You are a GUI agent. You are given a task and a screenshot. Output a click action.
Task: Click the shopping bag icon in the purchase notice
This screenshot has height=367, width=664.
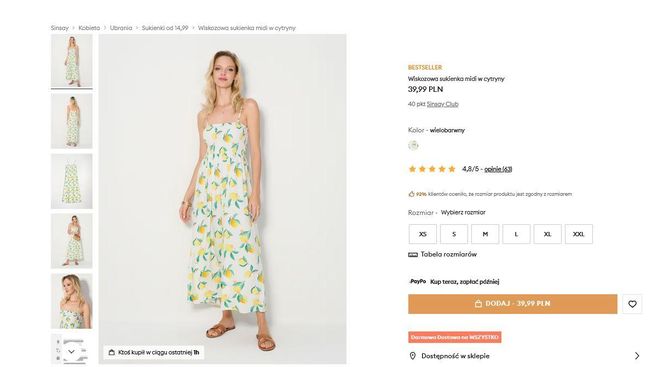(111, 352)
